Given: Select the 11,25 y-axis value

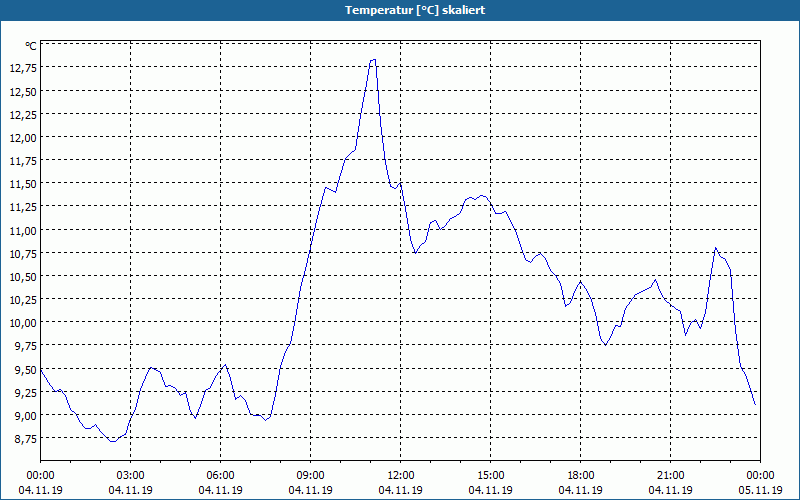Looking at the screenshot, I should 23,207.
